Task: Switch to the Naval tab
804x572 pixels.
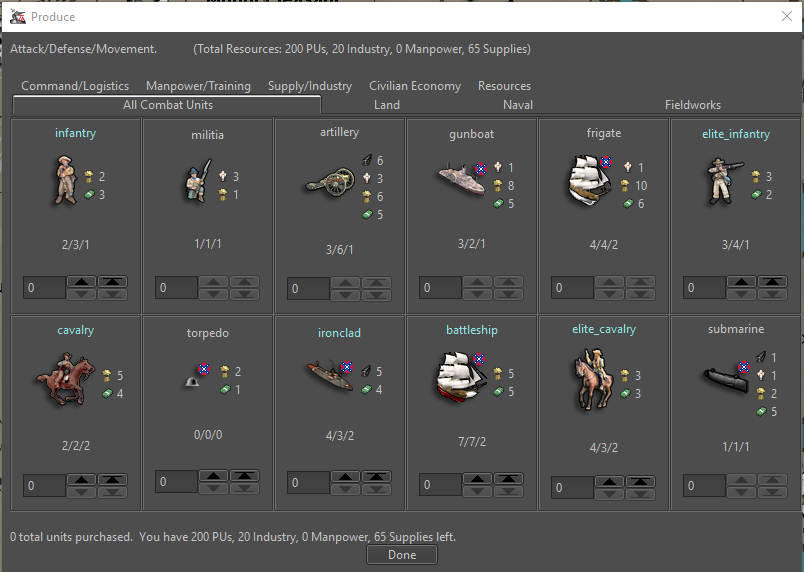Action: (518, 105)
